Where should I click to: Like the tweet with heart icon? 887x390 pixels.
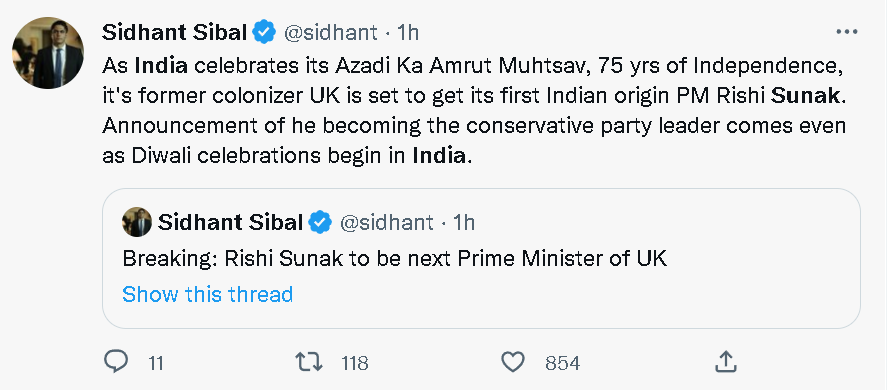click(514, 362)
